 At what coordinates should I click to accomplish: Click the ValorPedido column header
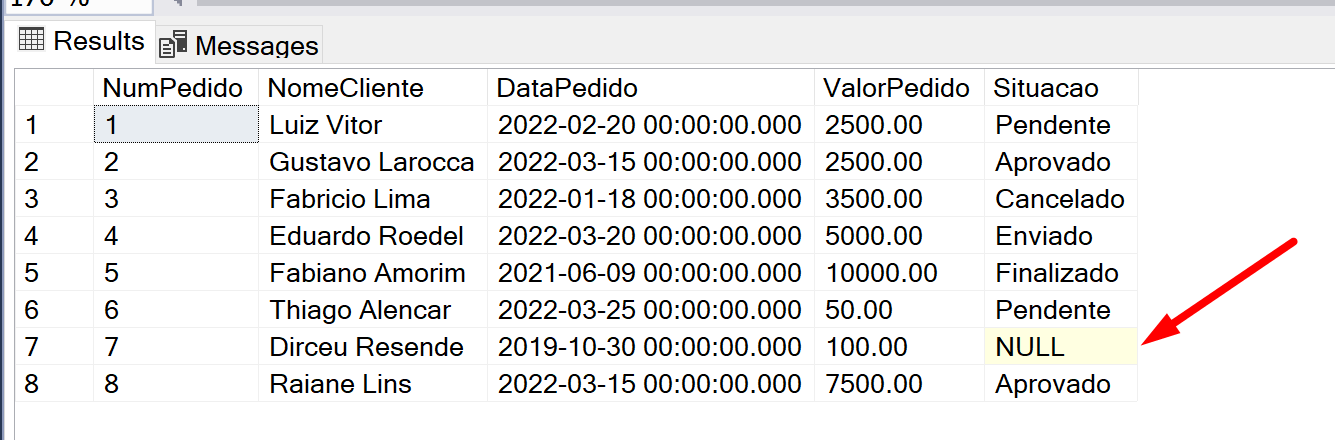pyautogui.click(x=899, y=88)
